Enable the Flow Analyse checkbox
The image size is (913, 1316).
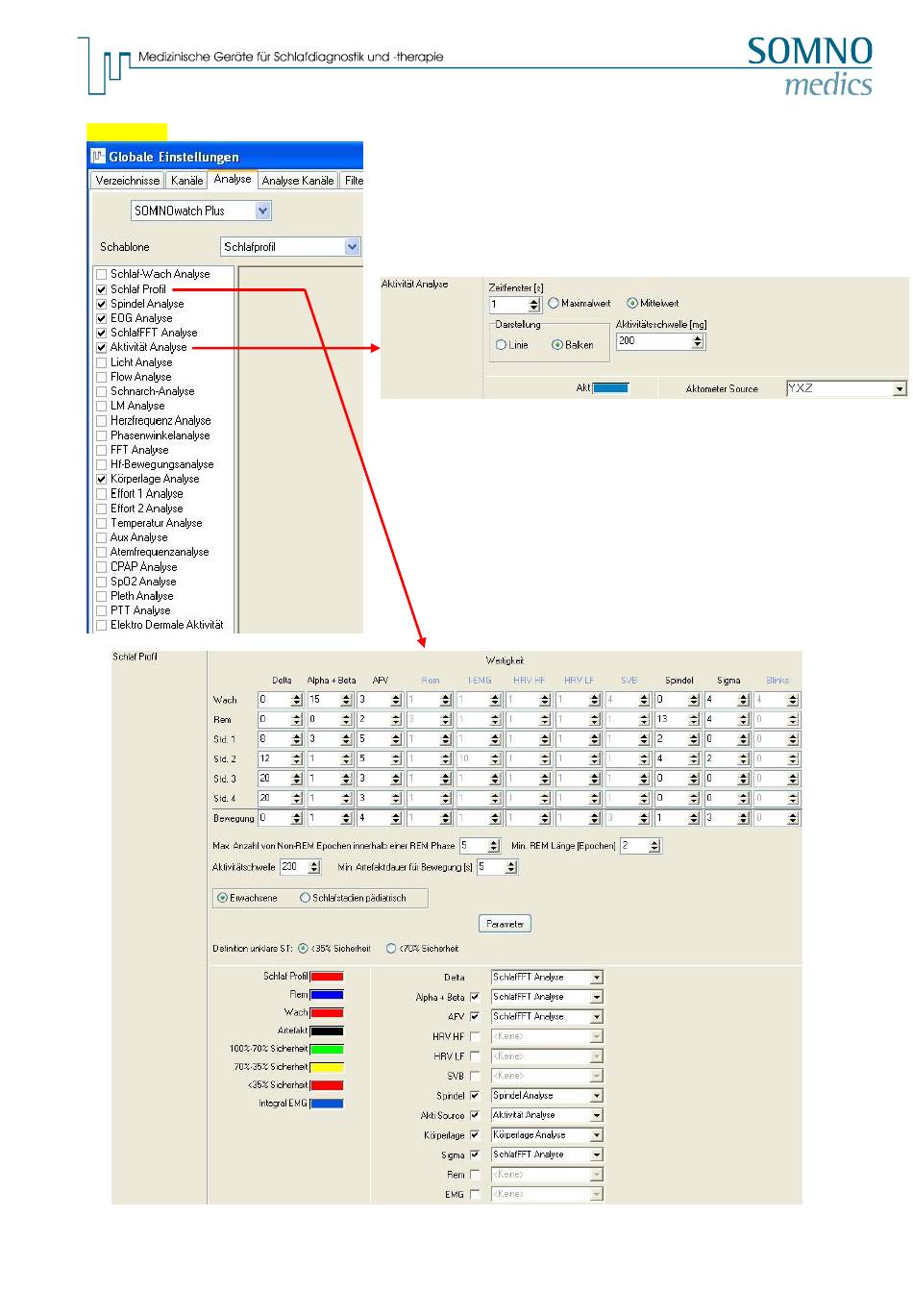point(101,377)
